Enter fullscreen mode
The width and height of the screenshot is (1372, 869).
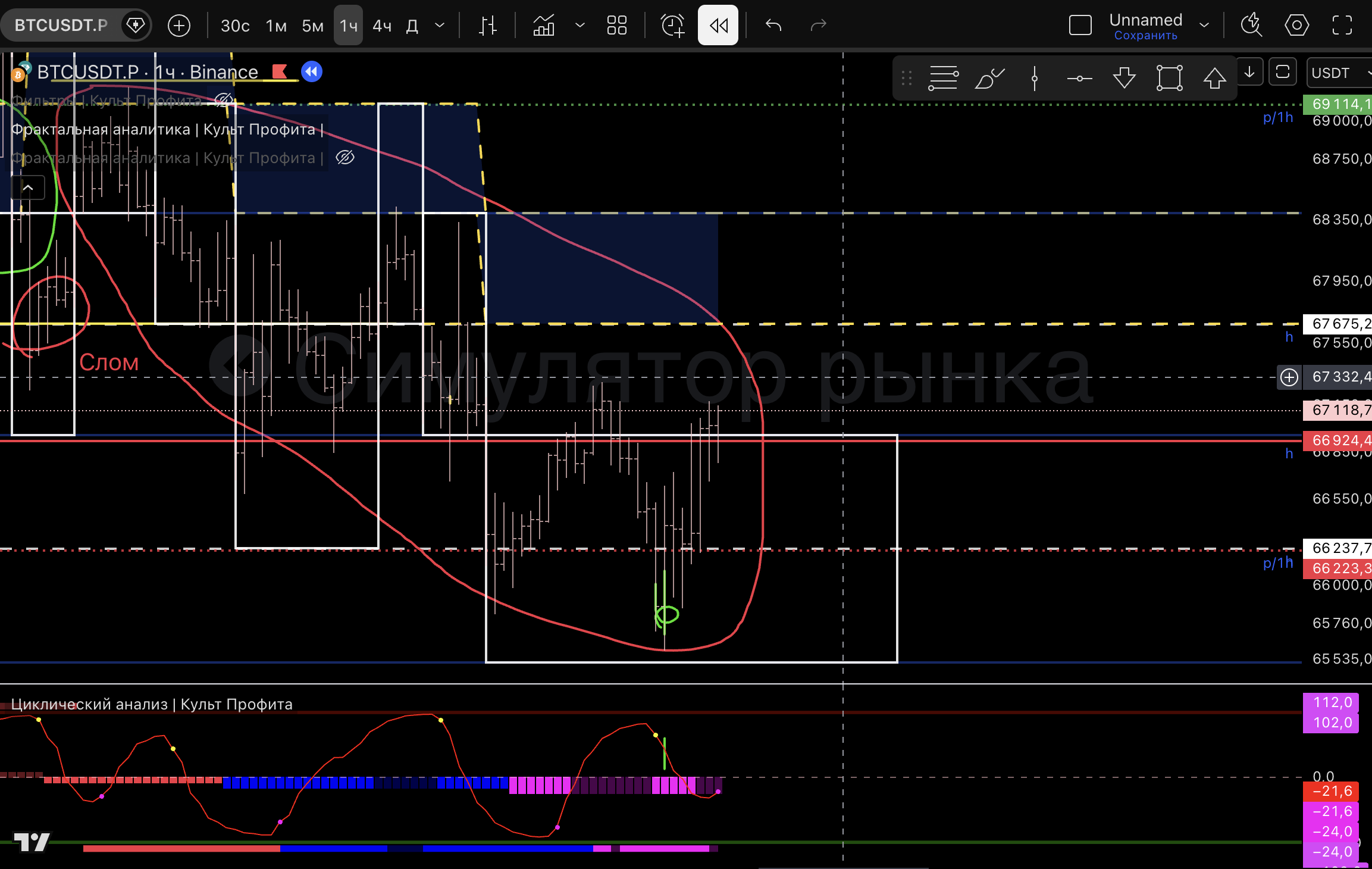click(x=1342, y=26)
